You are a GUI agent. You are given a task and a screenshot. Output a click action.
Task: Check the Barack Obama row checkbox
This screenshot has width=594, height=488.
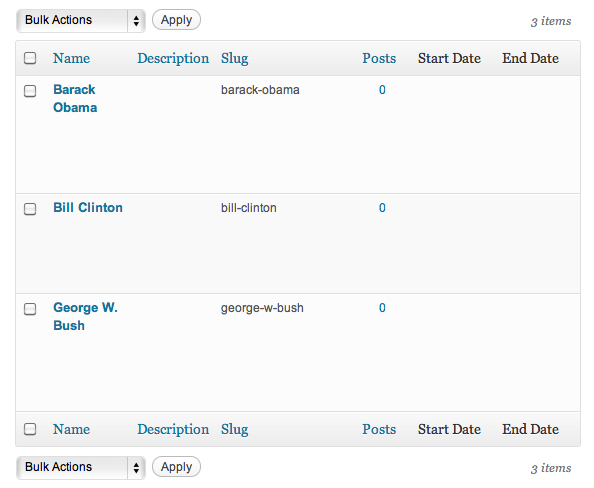click(30, 91)
